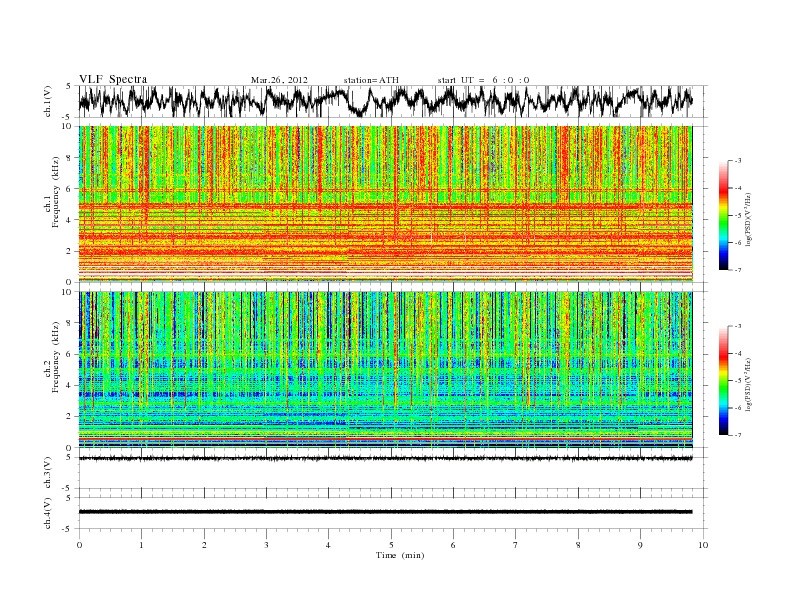
Task: Click the time axis tick label '1'
Action: [x=141, y=545]
